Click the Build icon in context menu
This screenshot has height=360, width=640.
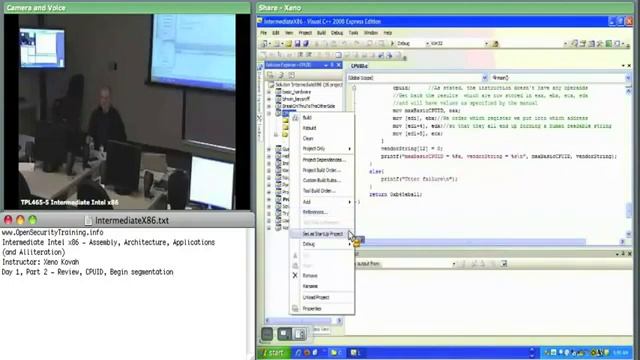[295, 118]
